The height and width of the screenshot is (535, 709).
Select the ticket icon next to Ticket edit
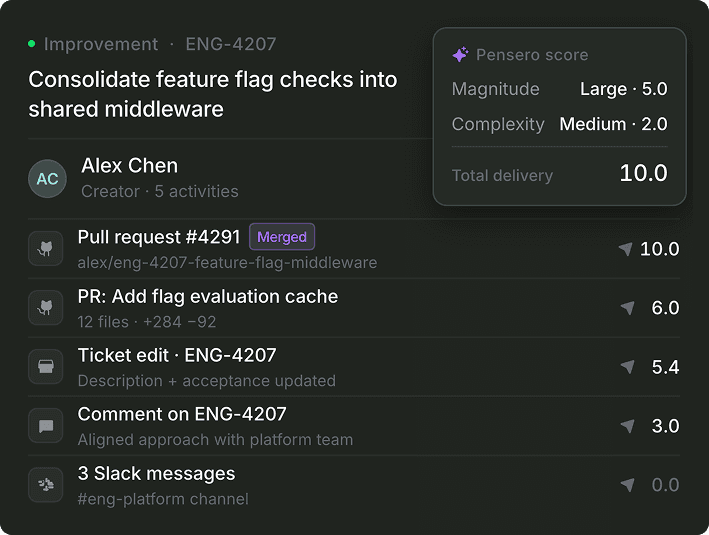(46, 367)
